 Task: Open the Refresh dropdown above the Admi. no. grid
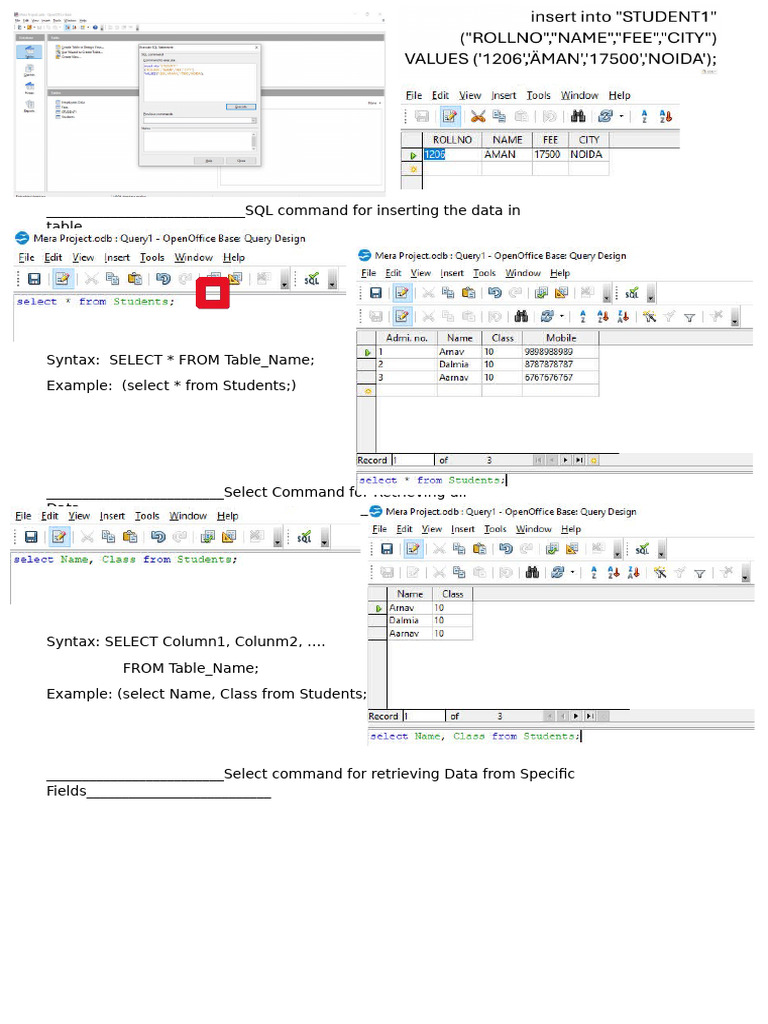coord(560,317)
